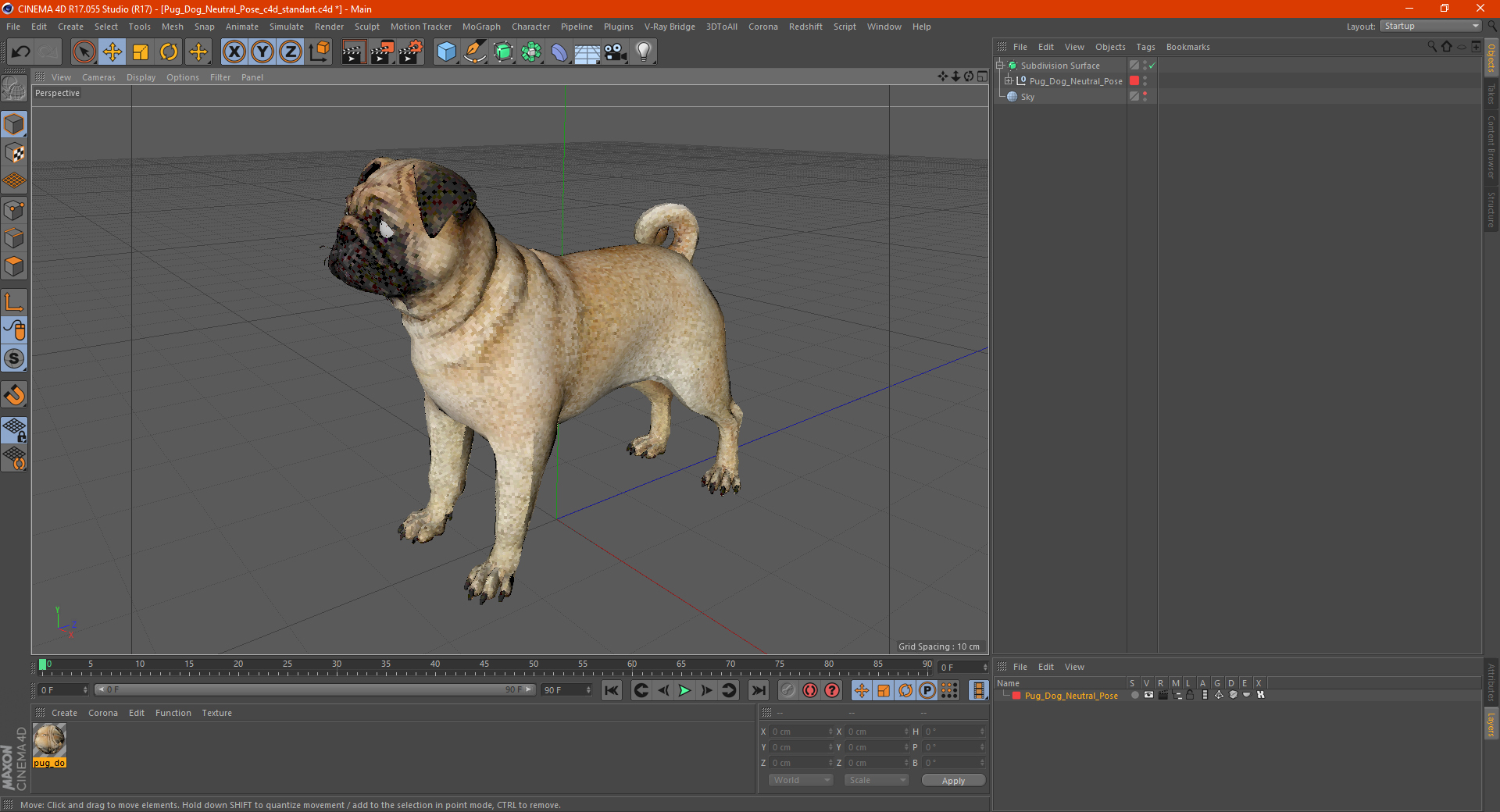Screen dimensions: 1500x812
Task: Open the Subdivision Surface generators icon
Action: [x=503, y=52]
